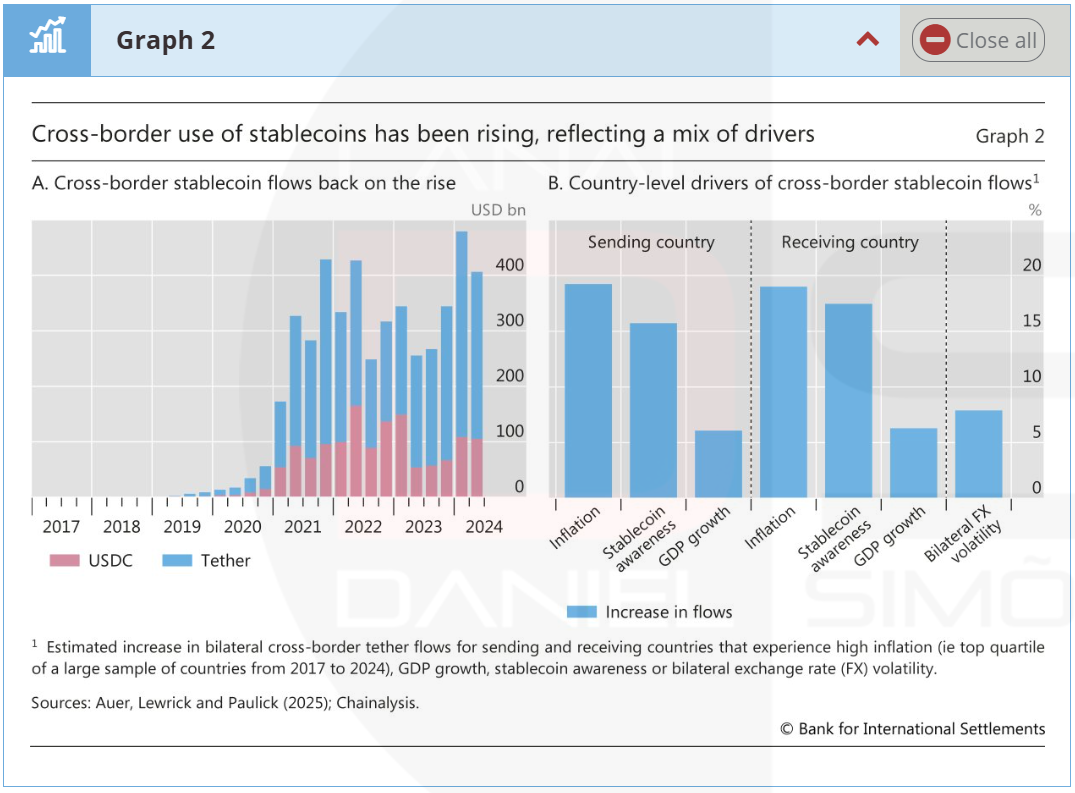Click the '2024' x-axis label
Screen dimensions: 1075x793
pos(484,526)
